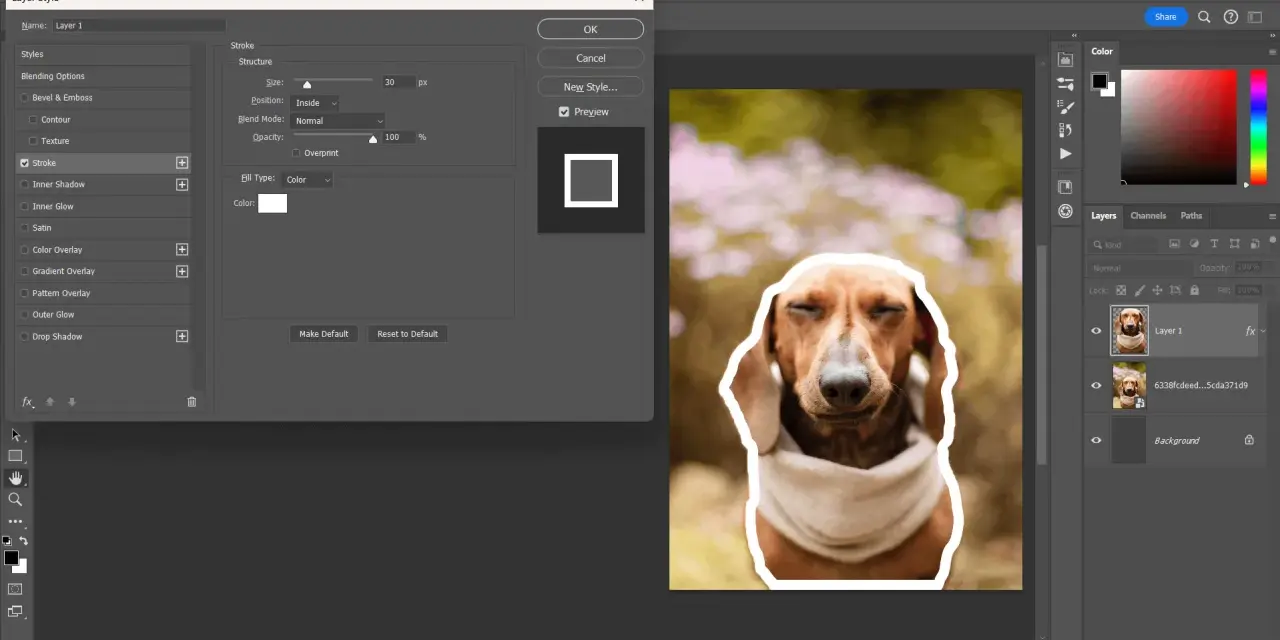Click the Cancel button
This screenshot has height=640, width=1280.
(x=590, y=58)
